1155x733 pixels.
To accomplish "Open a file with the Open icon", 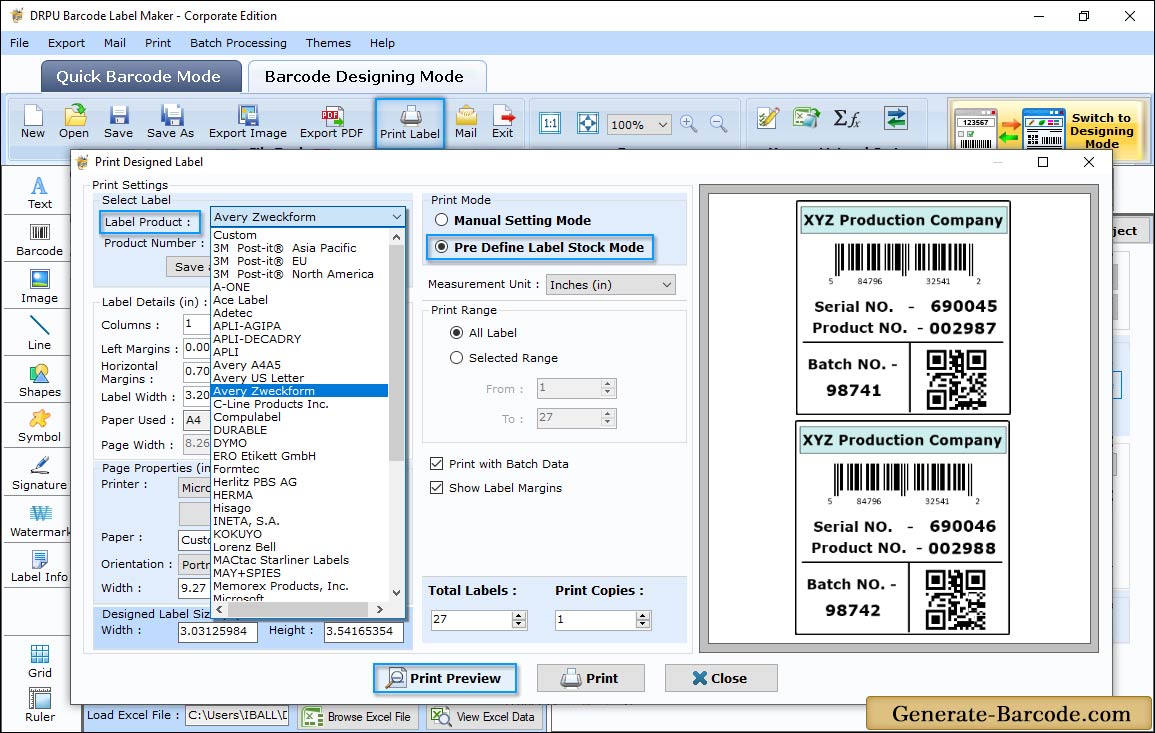I will [74, 122].
